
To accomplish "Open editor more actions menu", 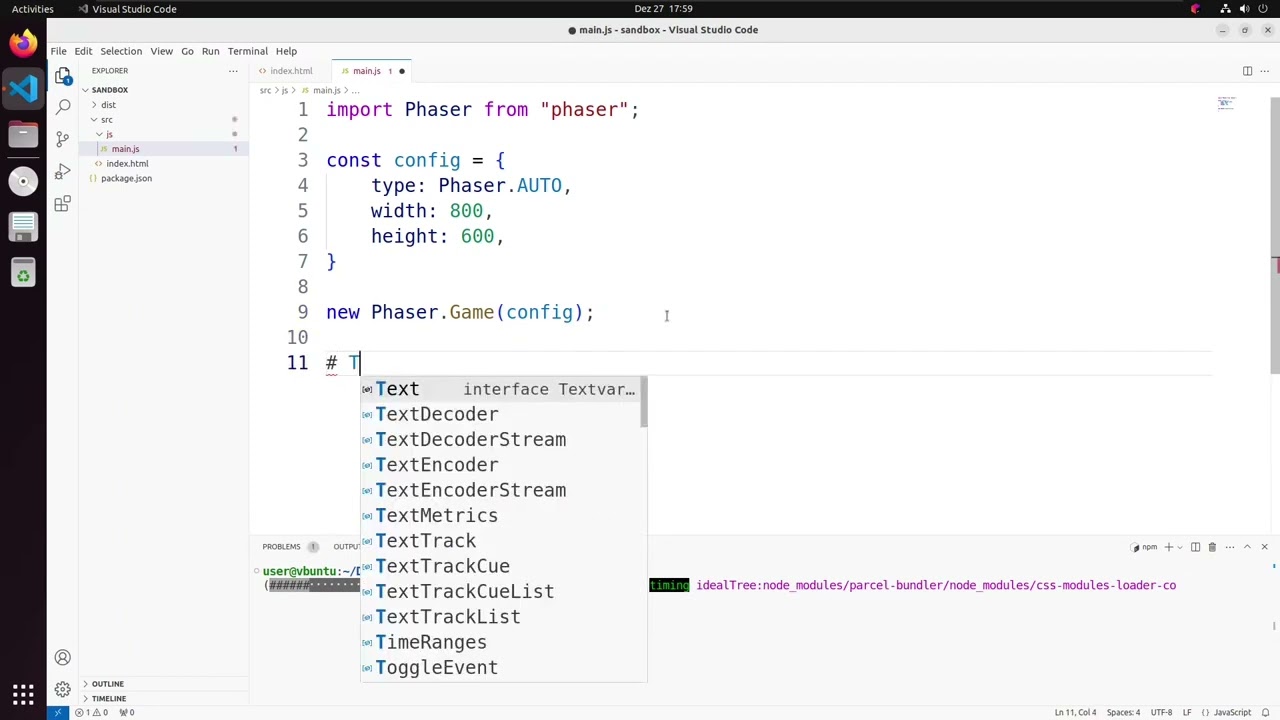I will point(1264,71).
